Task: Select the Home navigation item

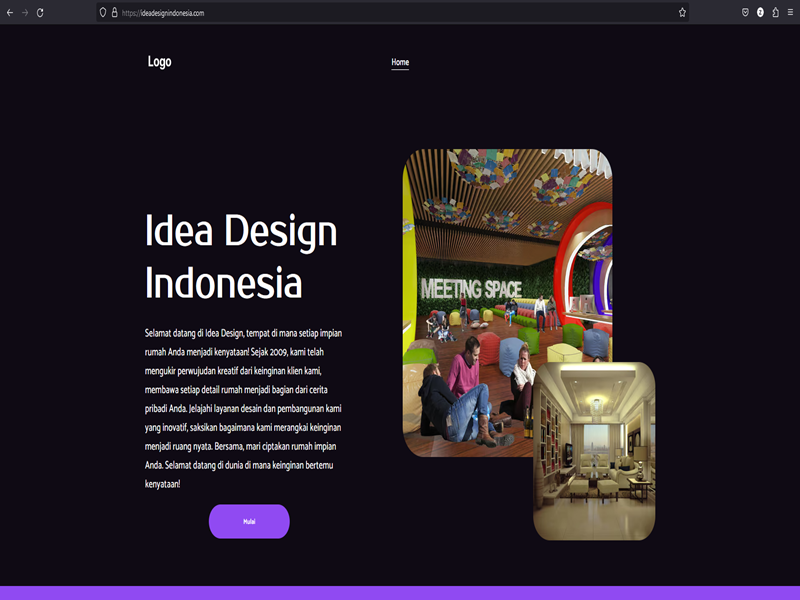Action: [x=400, y=62]
